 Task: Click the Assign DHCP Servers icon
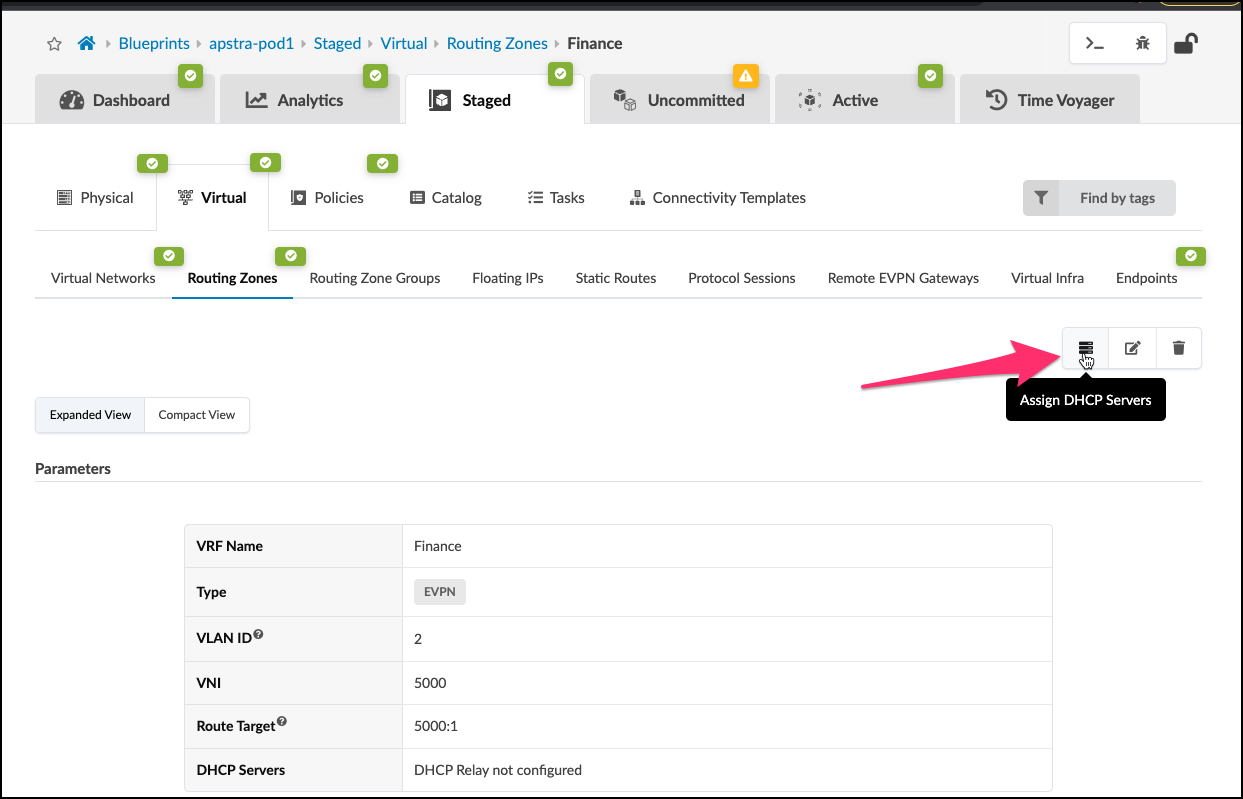tap(1086, 348)
